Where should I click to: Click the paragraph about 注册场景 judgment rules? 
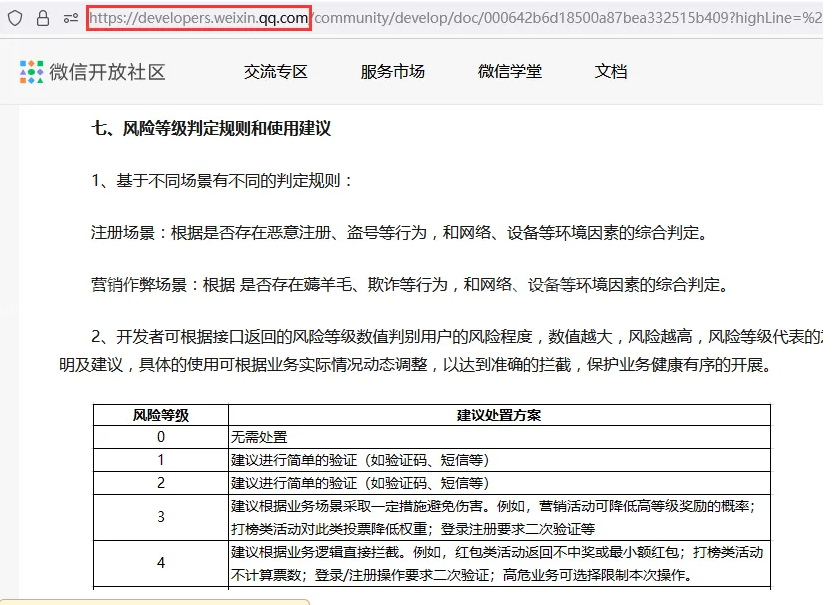pyautogui.click(x=400, y=231)
